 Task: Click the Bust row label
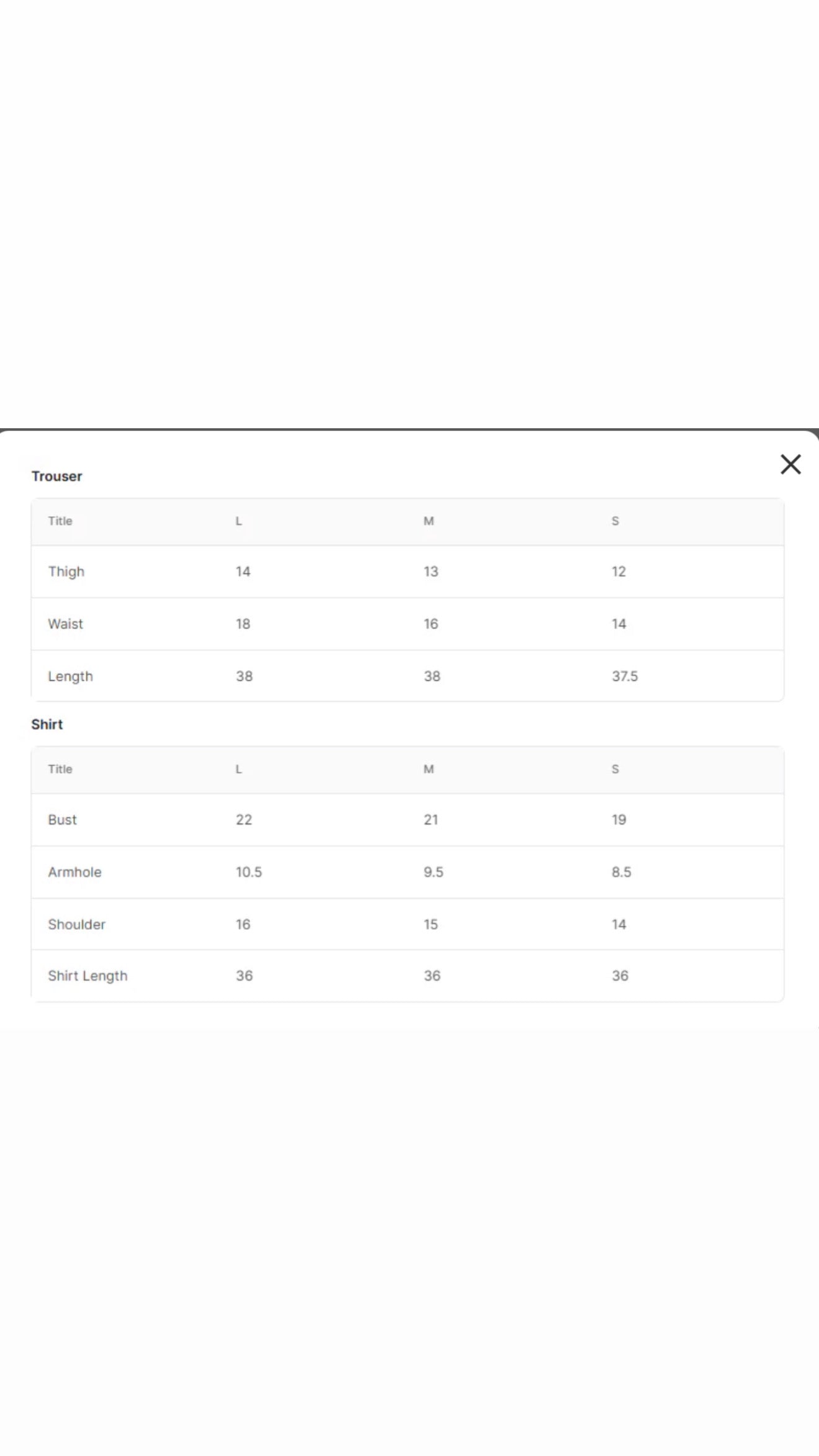point(63,820)
